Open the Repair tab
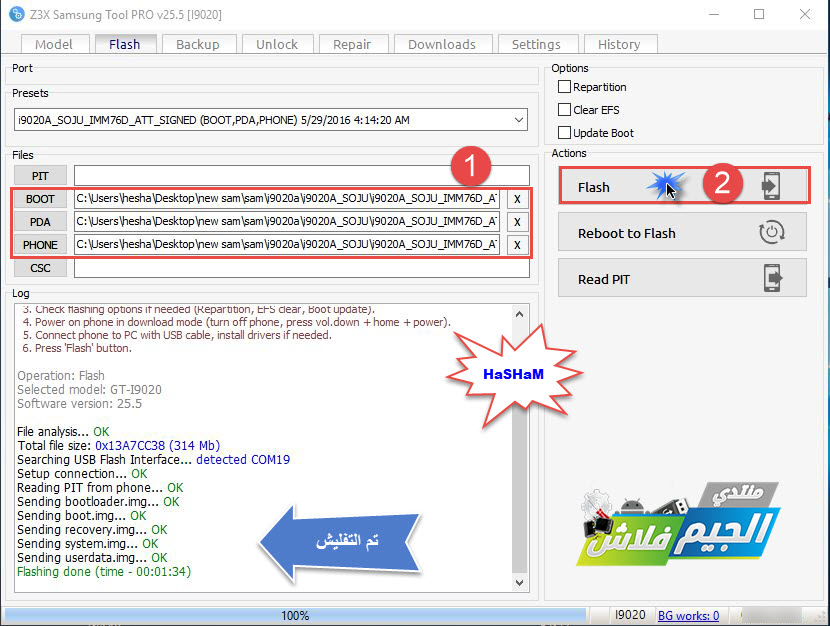Screen dimensions: 830x626 pyautogui.click(x=352, y=44)
